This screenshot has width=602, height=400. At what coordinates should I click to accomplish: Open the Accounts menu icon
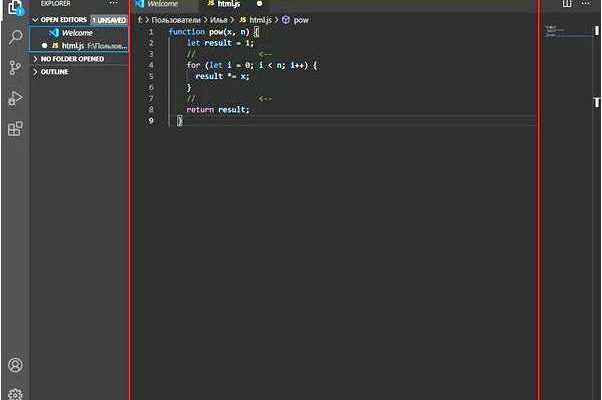15,365
